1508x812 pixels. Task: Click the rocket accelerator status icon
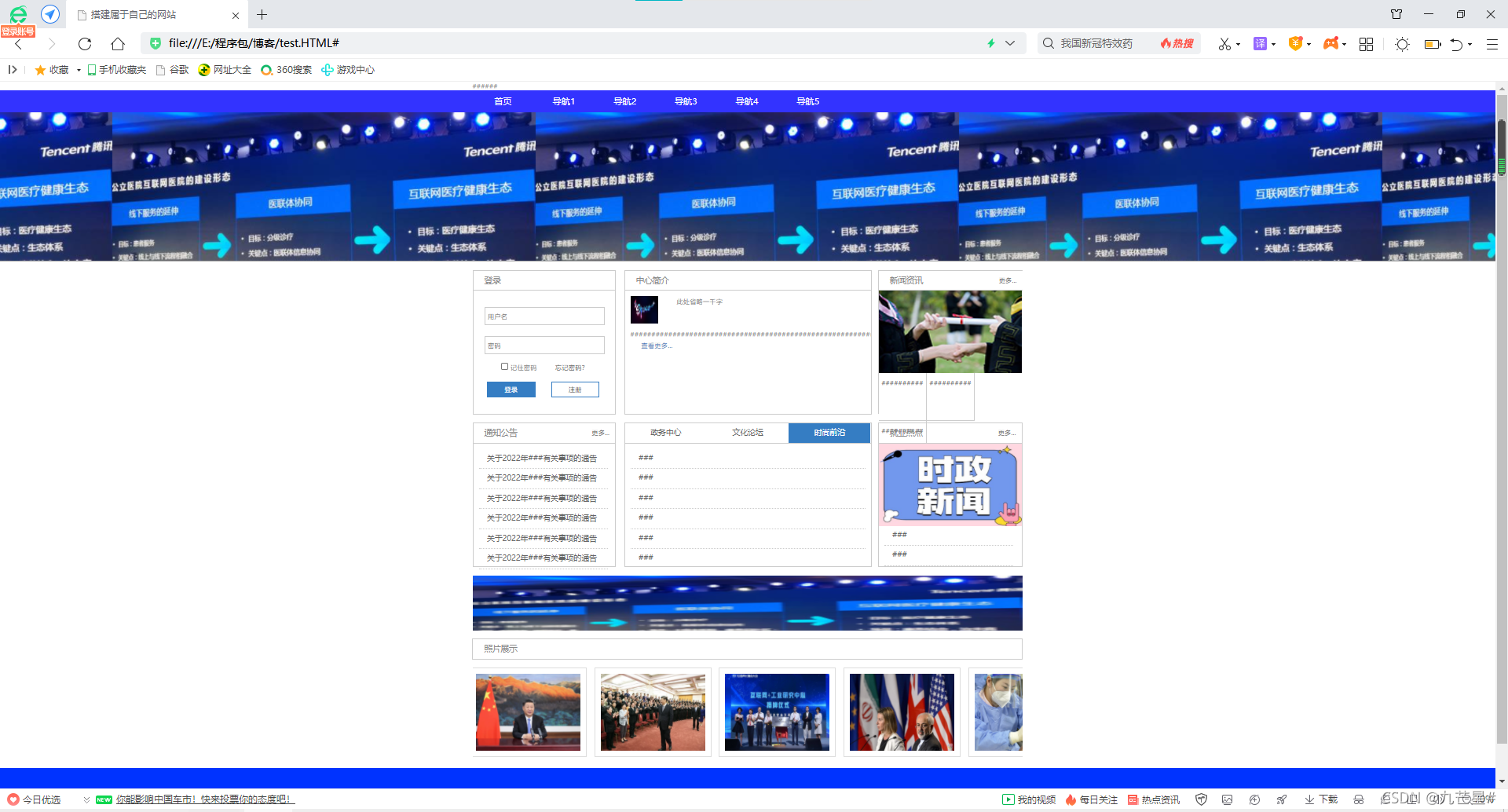pyautogui.click(x=1282, y=799)
